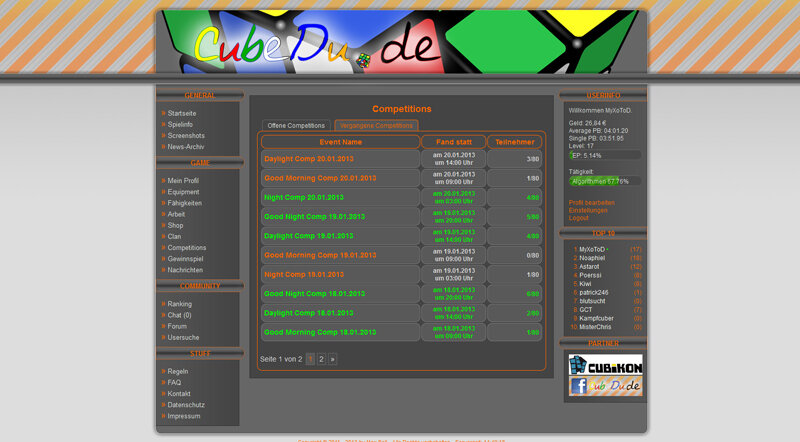The width and height of the screenshot is (800, 442).
Task: Open Daylight Comp 18.01.2013
Action: 309,313
